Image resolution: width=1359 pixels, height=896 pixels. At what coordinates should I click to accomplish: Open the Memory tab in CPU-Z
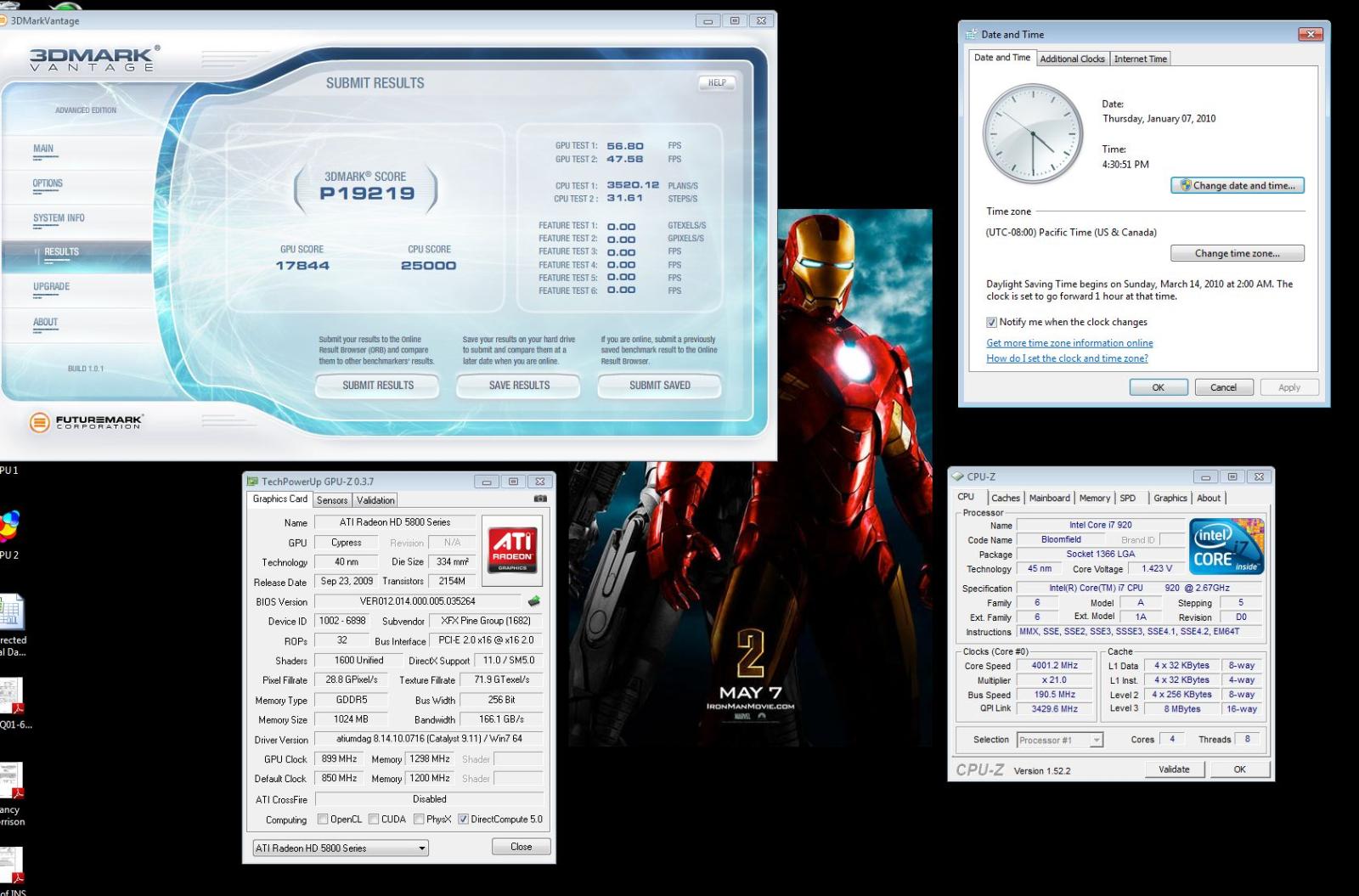pos(1095,499)
